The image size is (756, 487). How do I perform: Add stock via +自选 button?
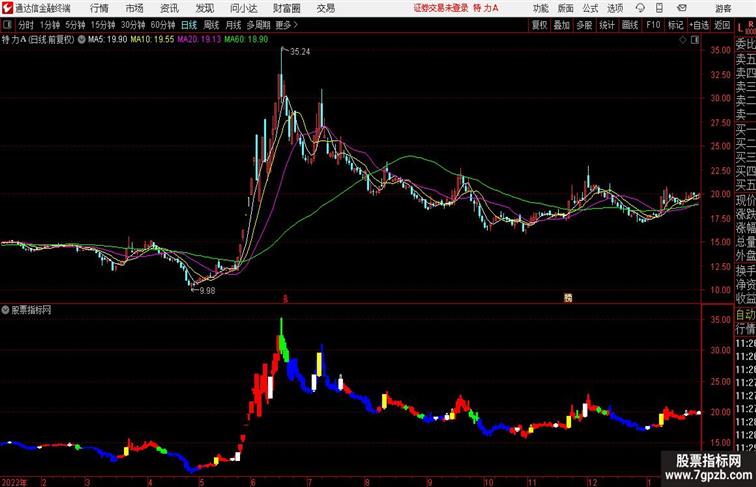(699, 25)
